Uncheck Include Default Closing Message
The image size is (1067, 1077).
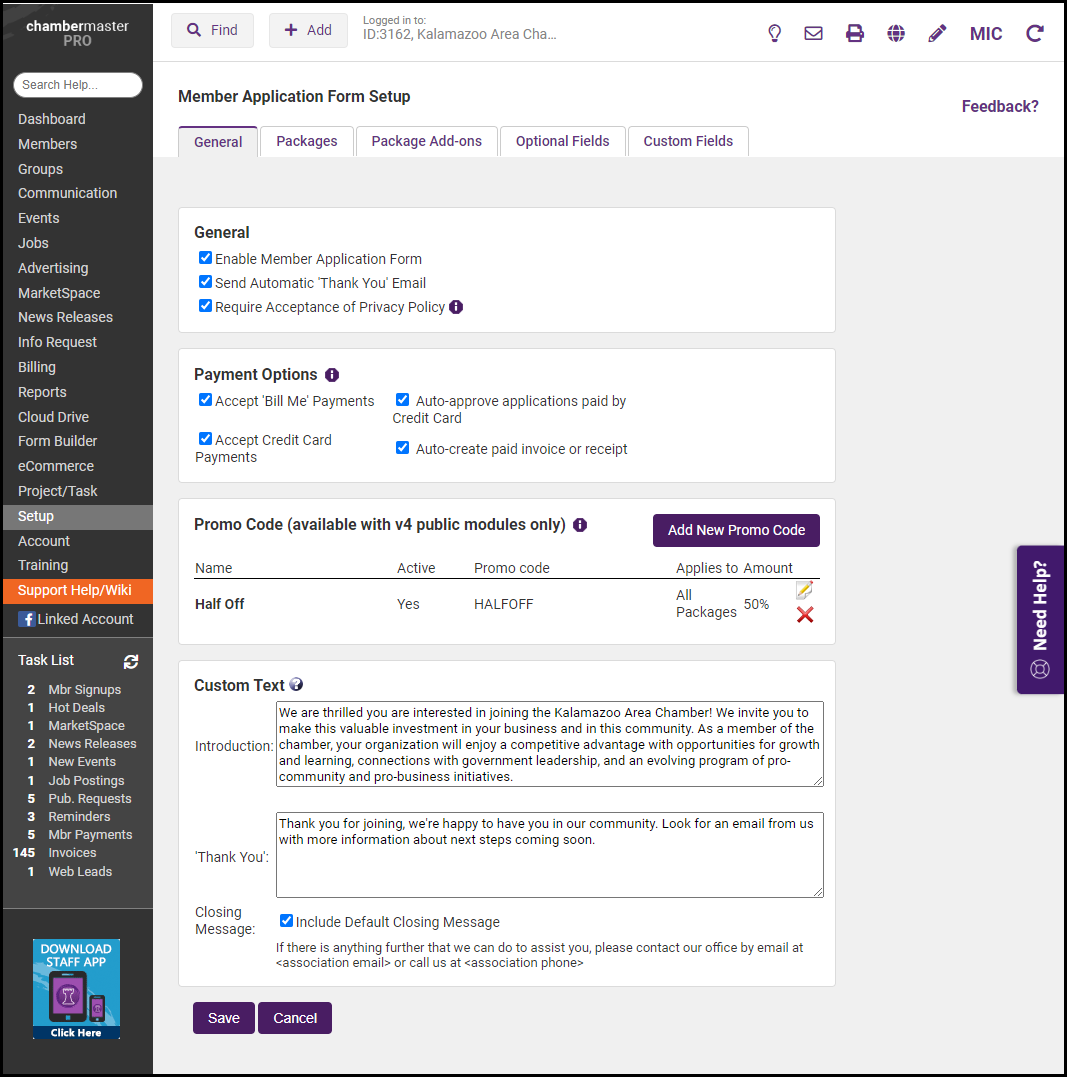[286, 921]
